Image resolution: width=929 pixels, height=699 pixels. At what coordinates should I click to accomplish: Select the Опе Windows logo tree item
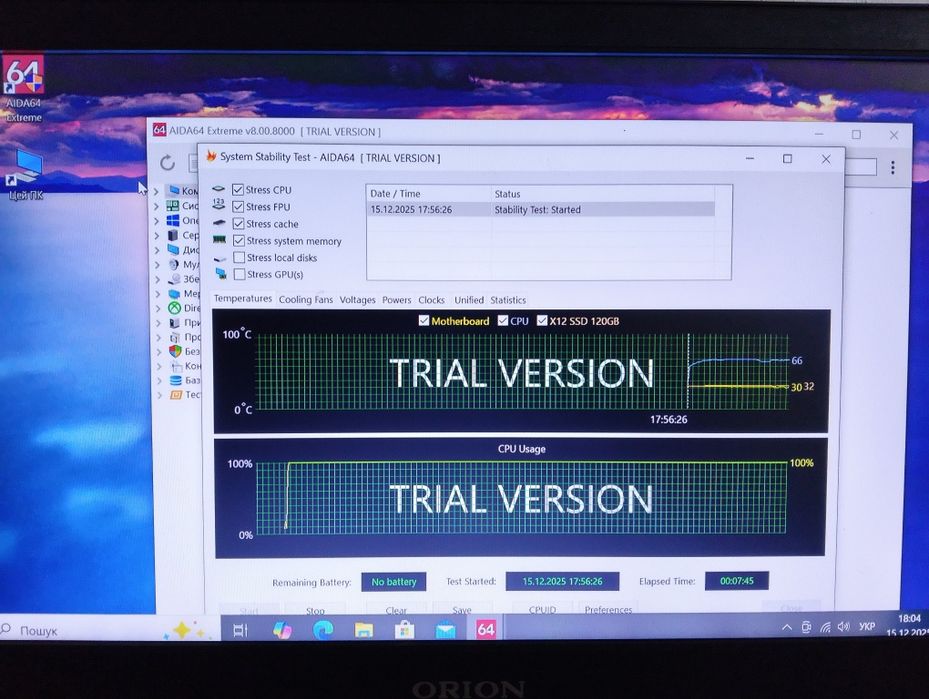(x=182, y=220)
